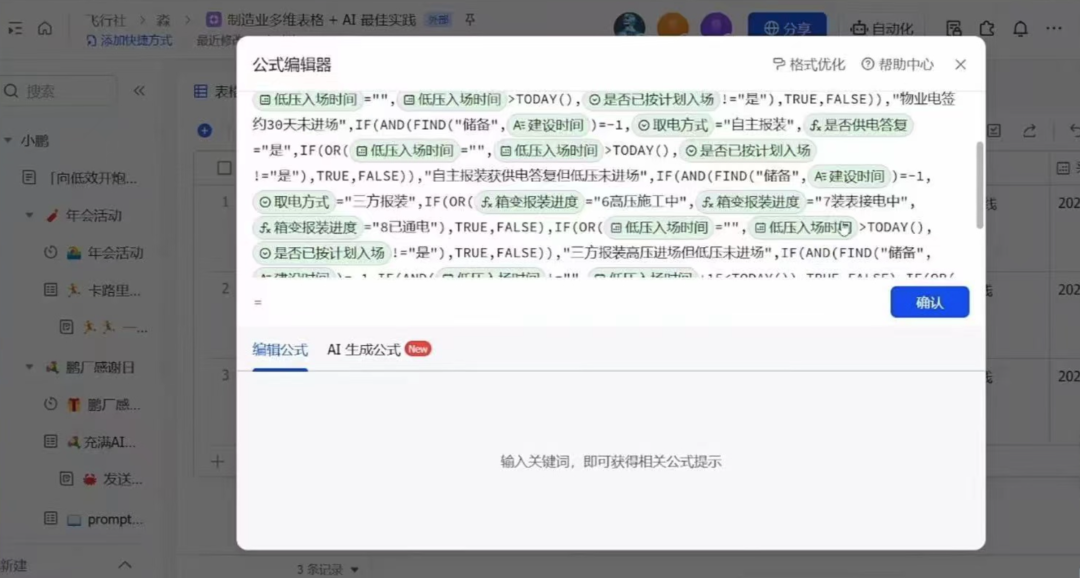Switch to the AI 生成公式 tab

pyautogui.click(x=365, y=349)
